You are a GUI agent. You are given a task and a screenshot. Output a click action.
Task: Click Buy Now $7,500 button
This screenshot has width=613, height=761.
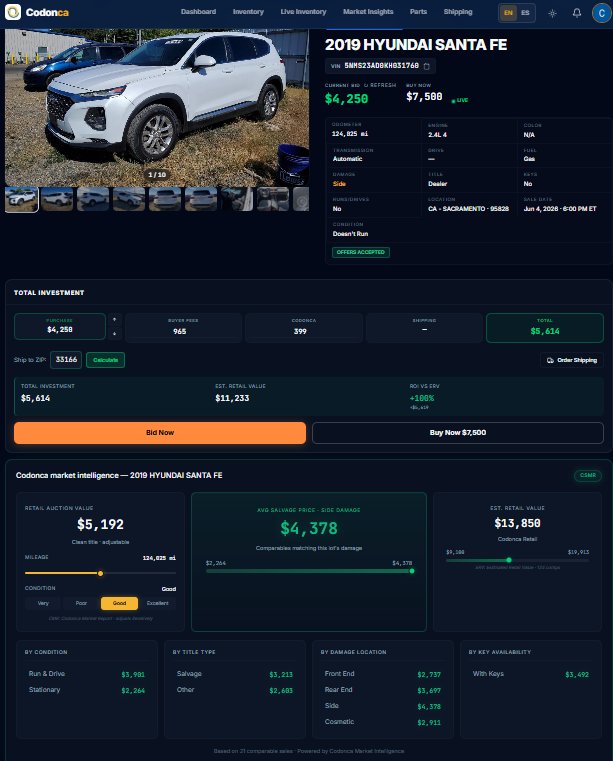coord(458,432)
